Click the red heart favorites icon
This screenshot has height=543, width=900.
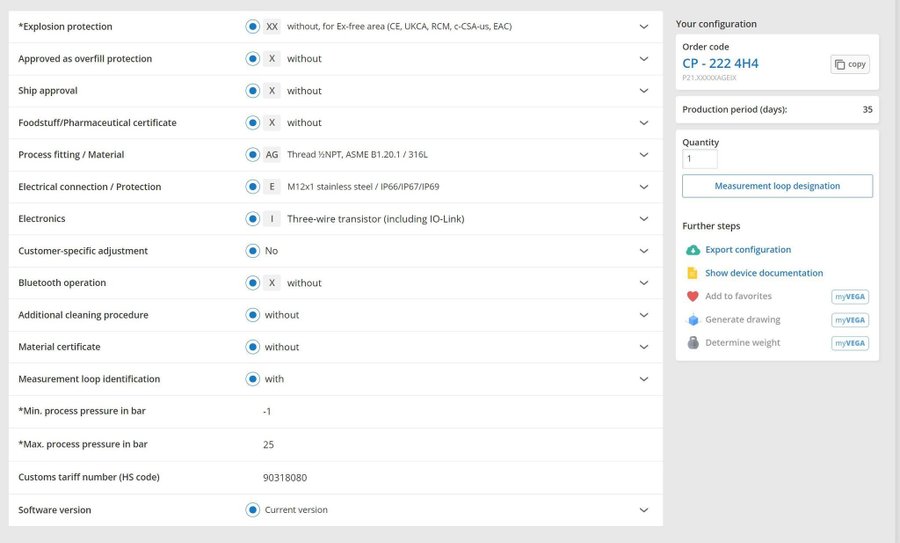click(x=692, y=296)
